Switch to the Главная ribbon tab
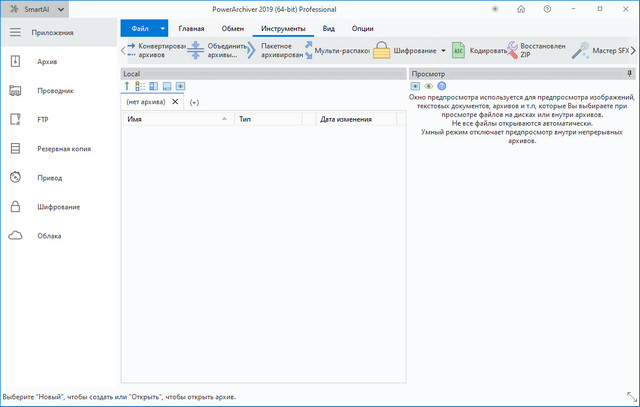640x407 pixels. tap(198, 29)
